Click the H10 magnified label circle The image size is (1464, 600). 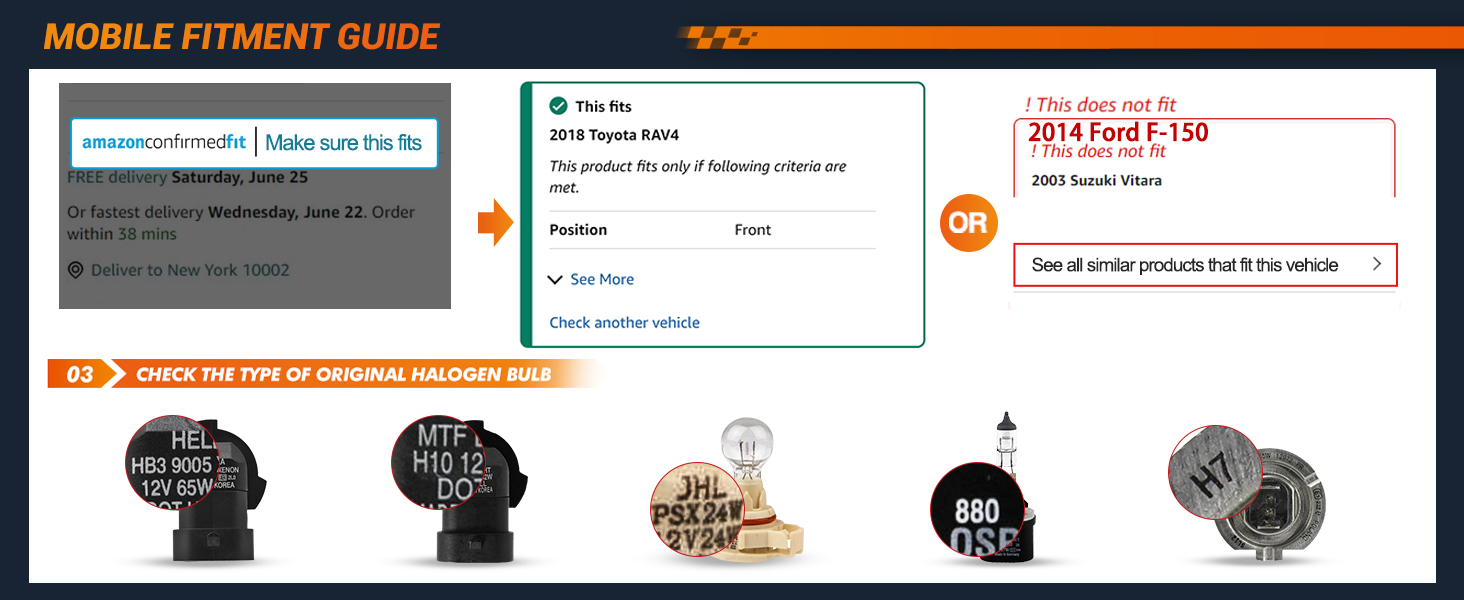(437, 462)
